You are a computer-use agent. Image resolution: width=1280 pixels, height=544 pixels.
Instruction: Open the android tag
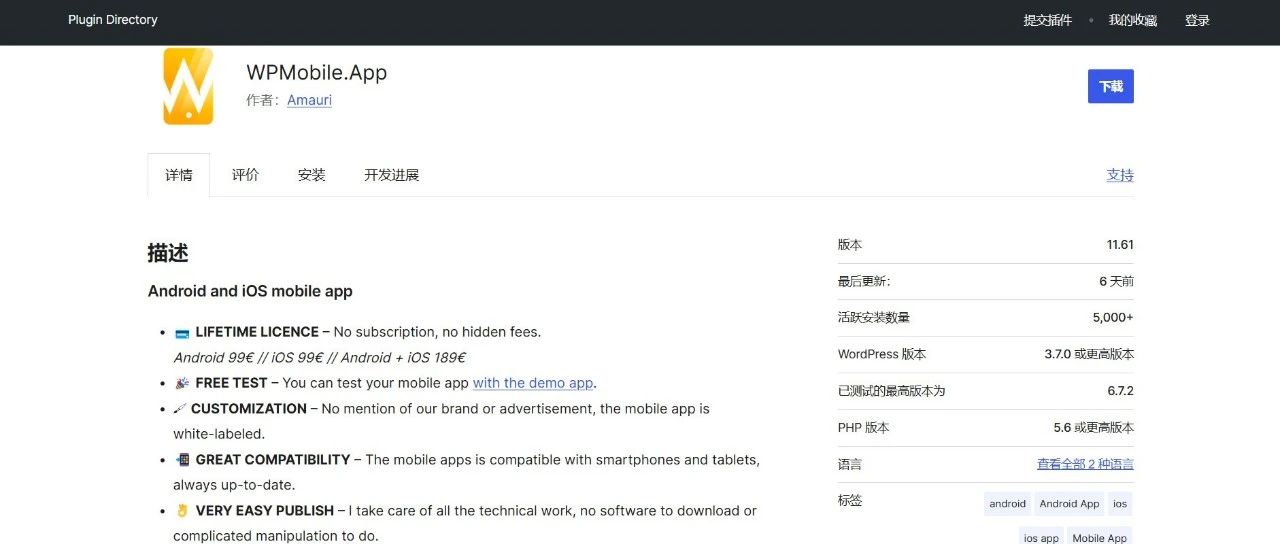coord(1007,504)
